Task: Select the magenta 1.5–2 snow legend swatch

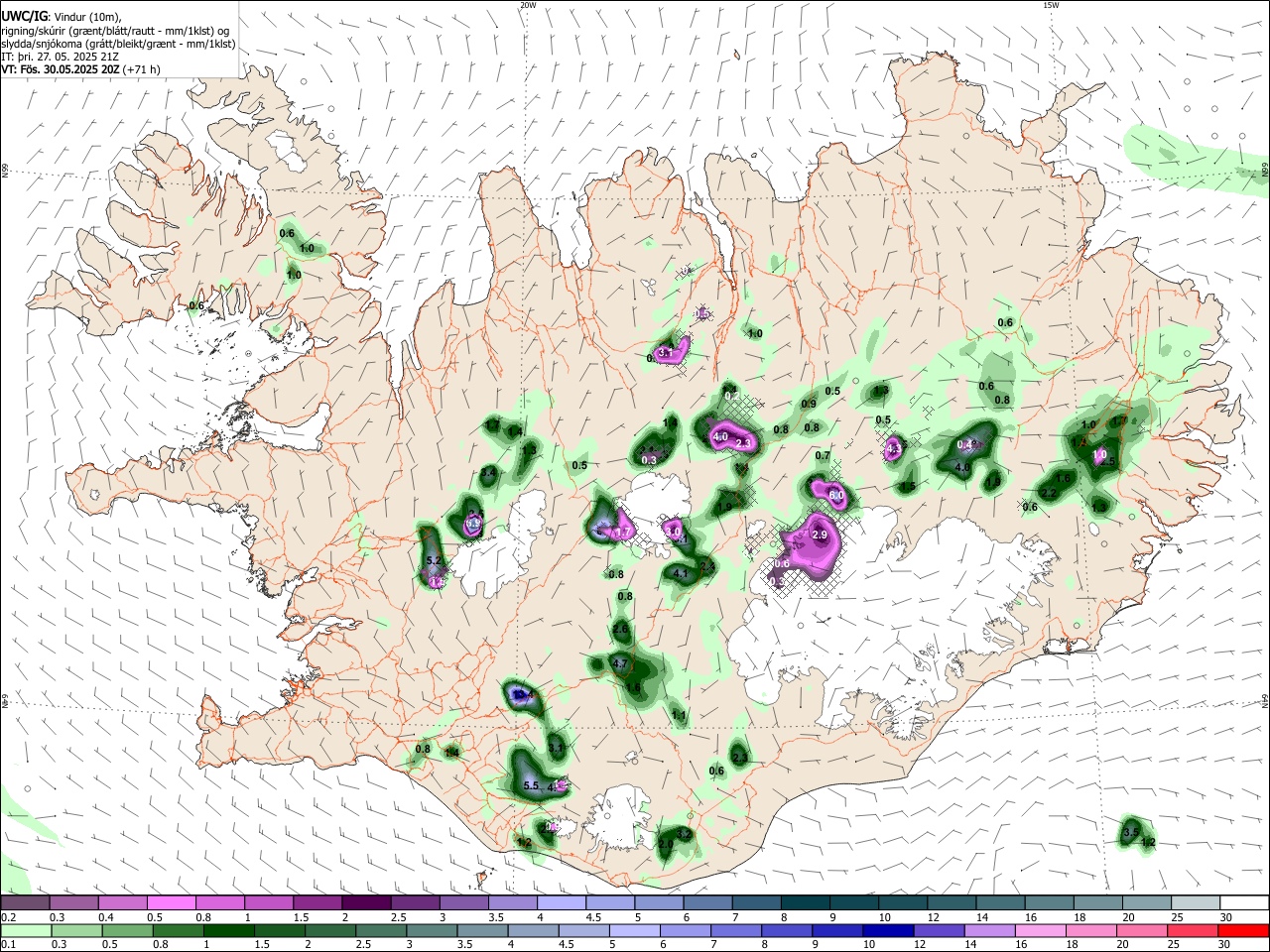Action: [x=317, y=902]
